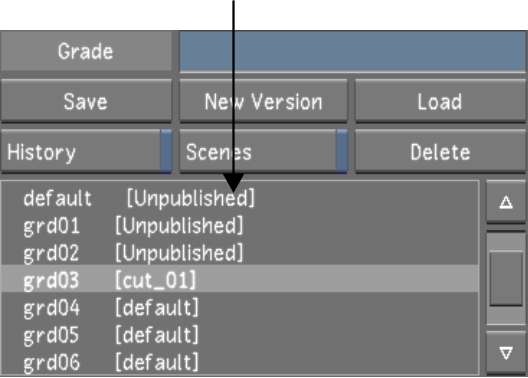Select grd04 default in the list
The width and height of the screenshot is (528, 378).
click(x=240, y=307)
